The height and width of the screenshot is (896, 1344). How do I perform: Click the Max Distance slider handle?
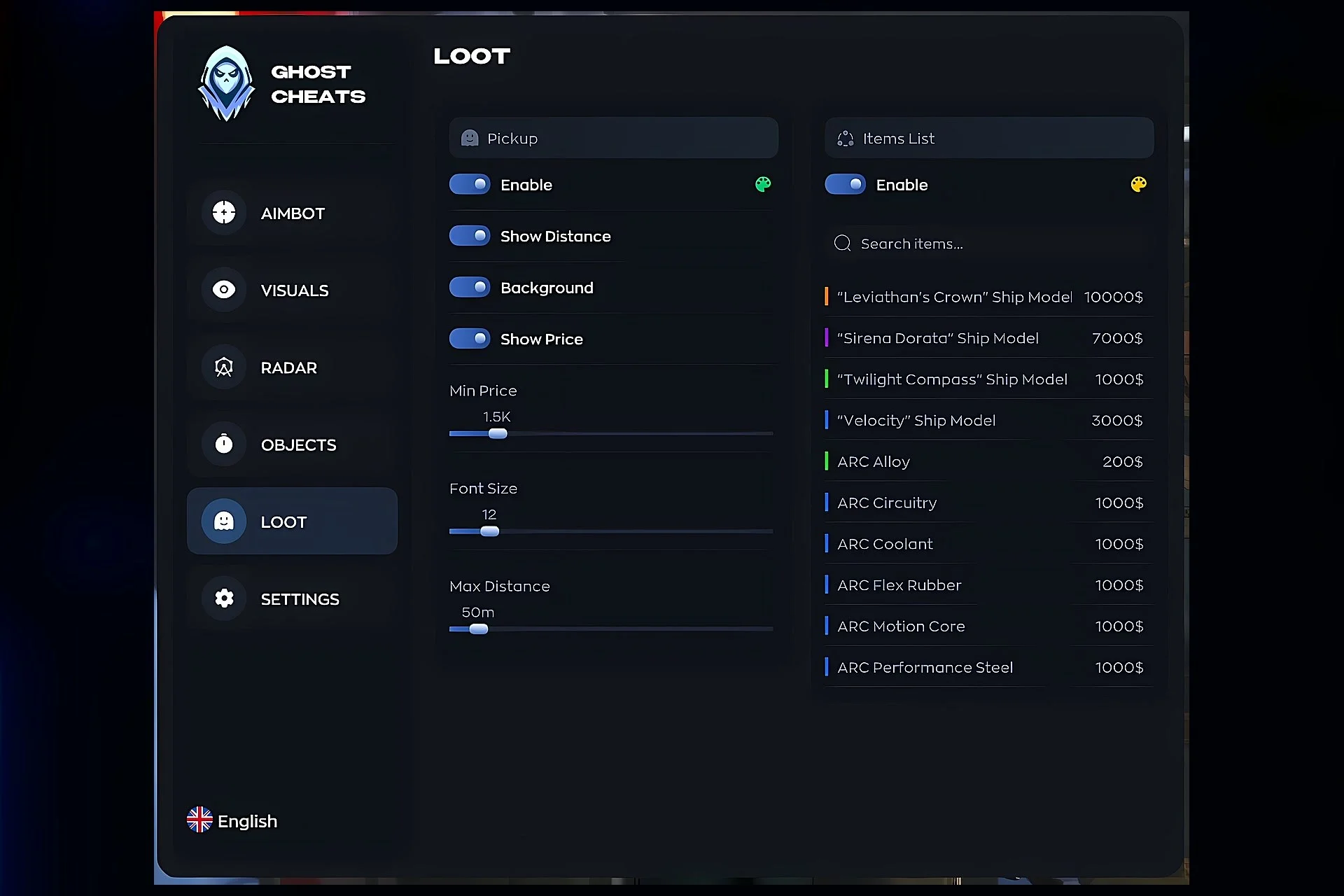point(479,629)
